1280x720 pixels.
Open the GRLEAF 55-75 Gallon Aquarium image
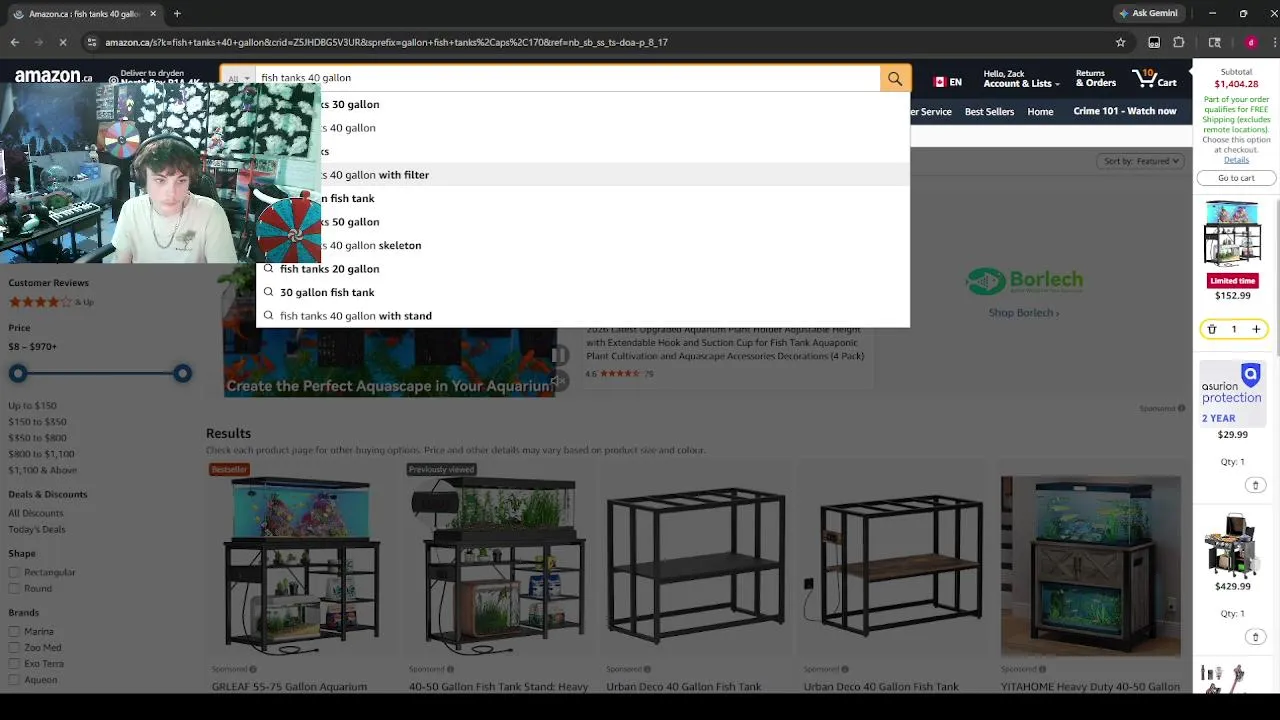[x=301, y=566]
